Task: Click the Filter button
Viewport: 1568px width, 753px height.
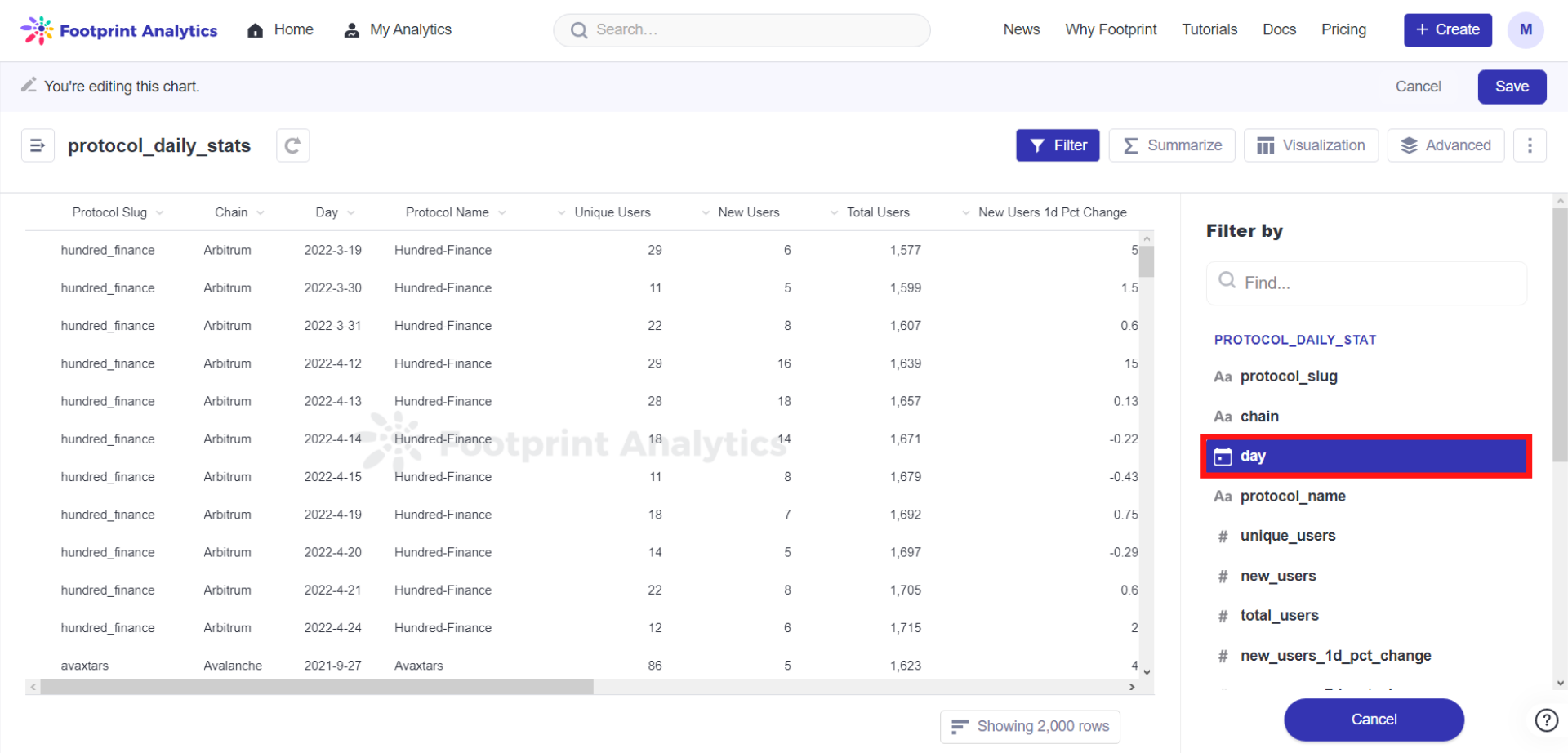Action: click(x=1058, y=145)
